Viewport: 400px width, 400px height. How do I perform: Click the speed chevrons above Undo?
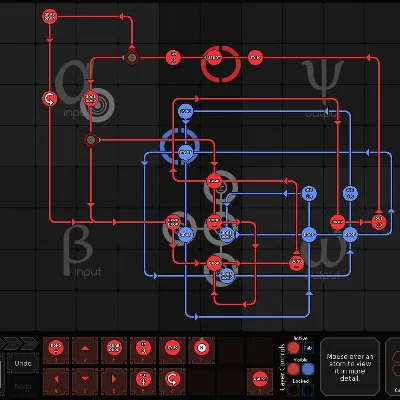[x=19, y=343]
